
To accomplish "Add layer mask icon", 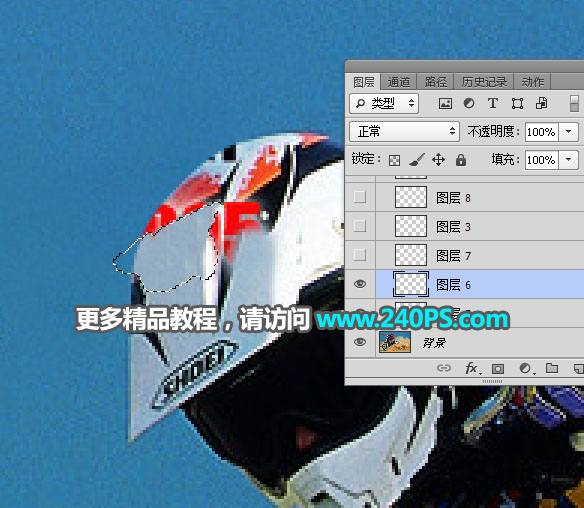I will 498,368.
